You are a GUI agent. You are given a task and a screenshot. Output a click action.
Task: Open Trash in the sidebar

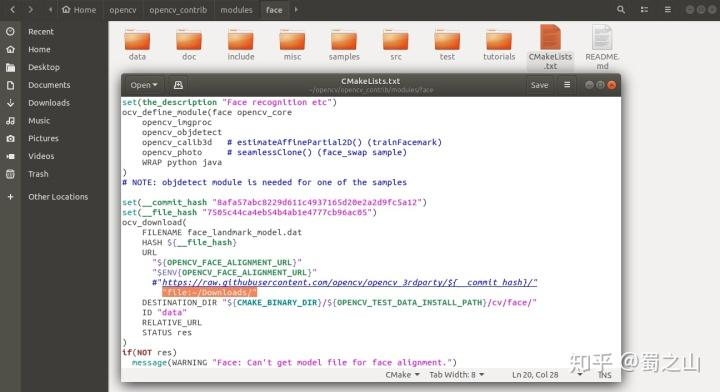[38, 174]
